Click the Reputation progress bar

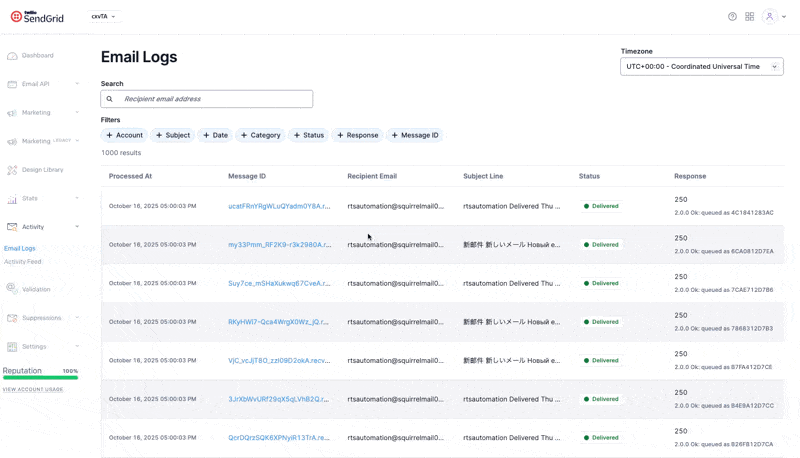[40, 378]
